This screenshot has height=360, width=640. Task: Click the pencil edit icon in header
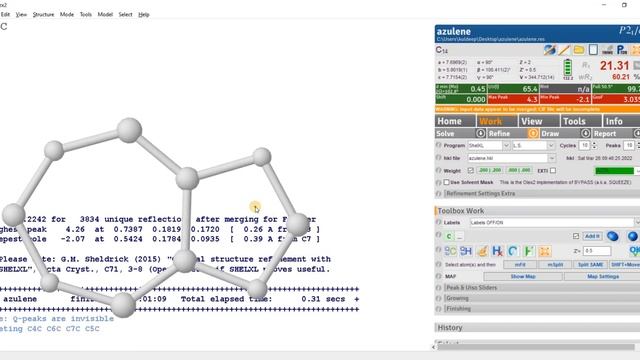(x=564, y=50)
